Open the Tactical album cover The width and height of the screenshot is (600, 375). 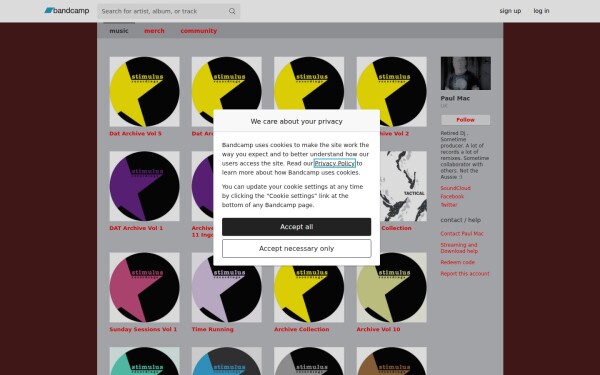pyautogui.click(x=403, y=186)
